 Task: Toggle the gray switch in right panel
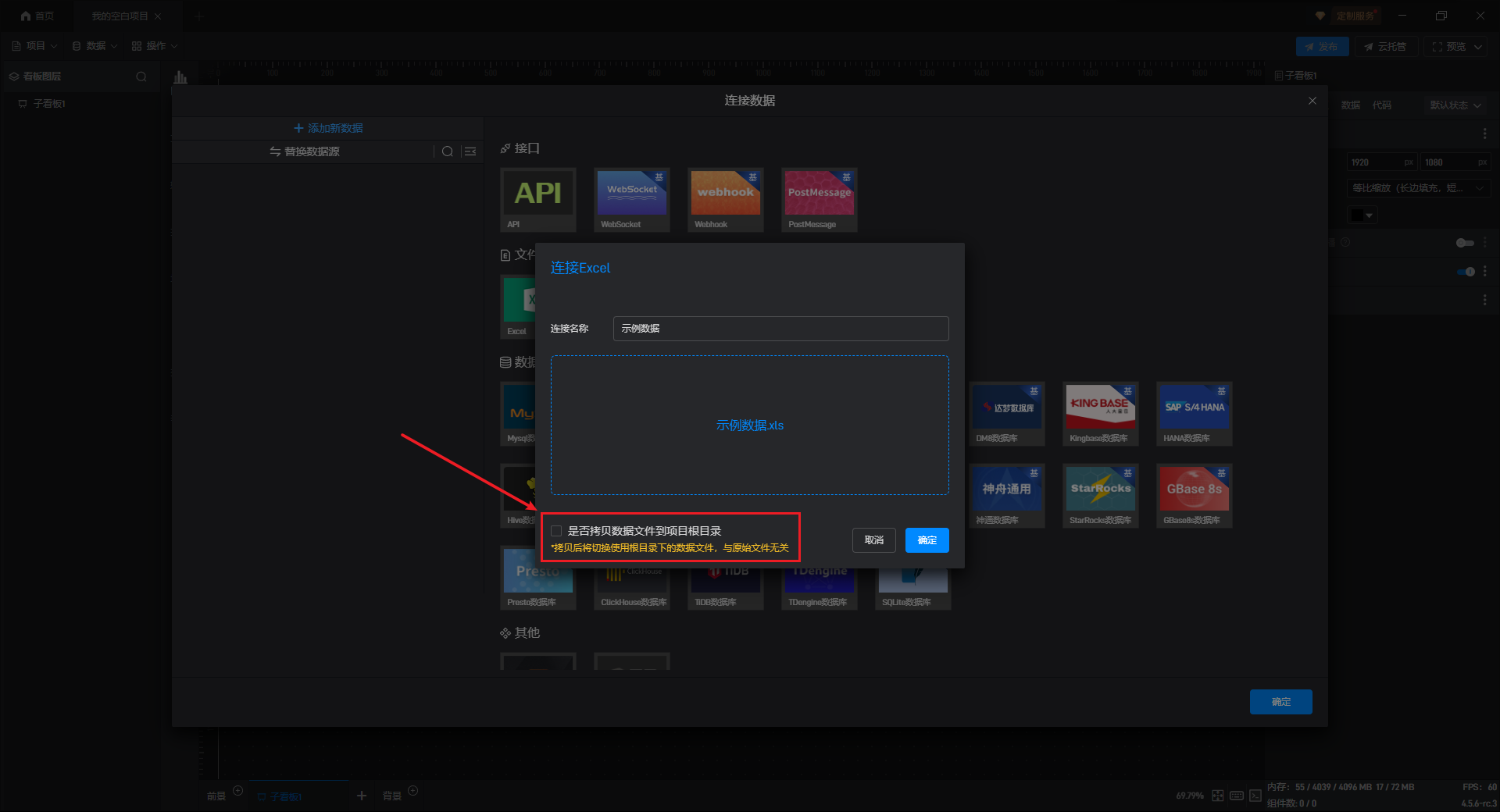click(1465, 243)
